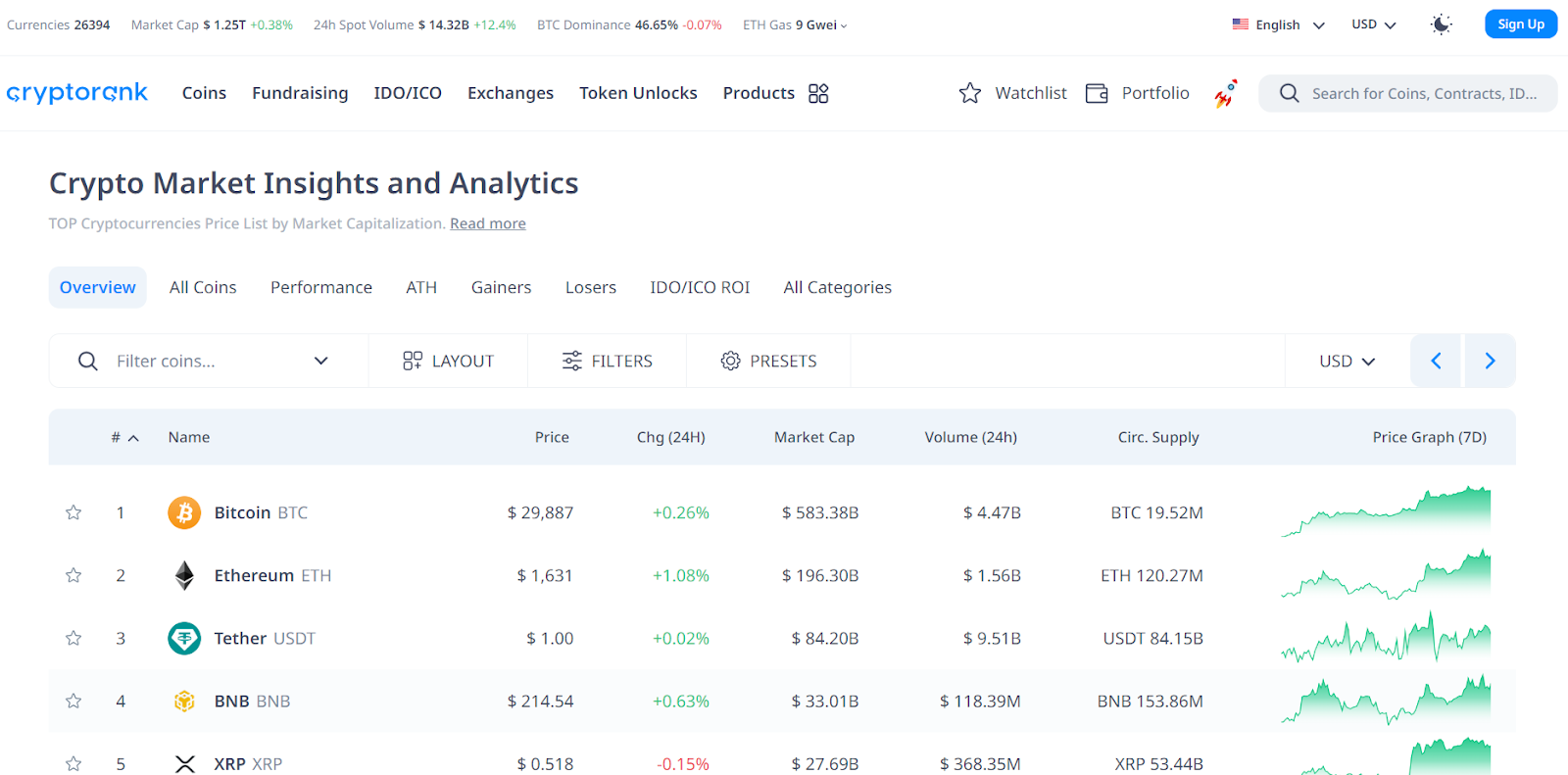Click the PRESETS gear icon

(730, 361)
